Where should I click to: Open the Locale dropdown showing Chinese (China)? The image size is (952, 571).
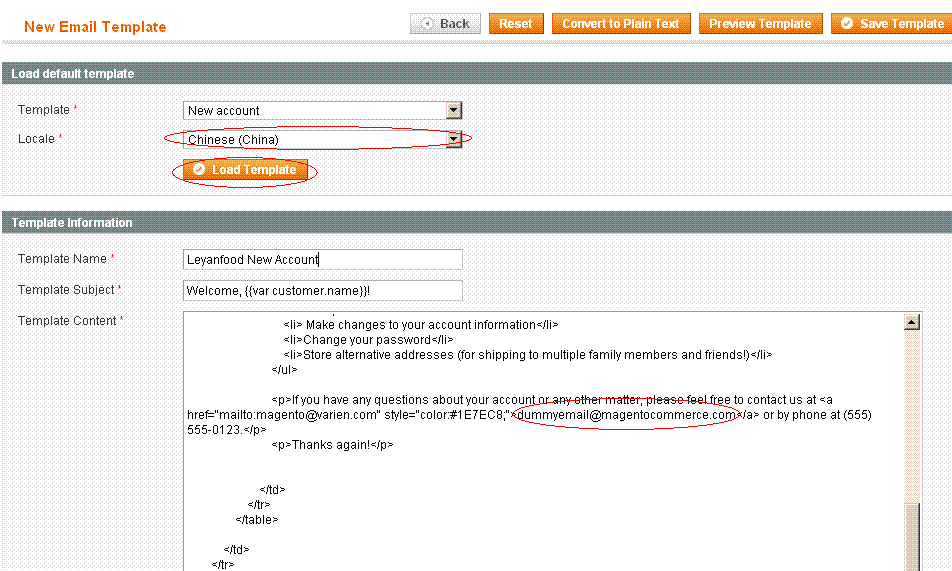[322, 140]
